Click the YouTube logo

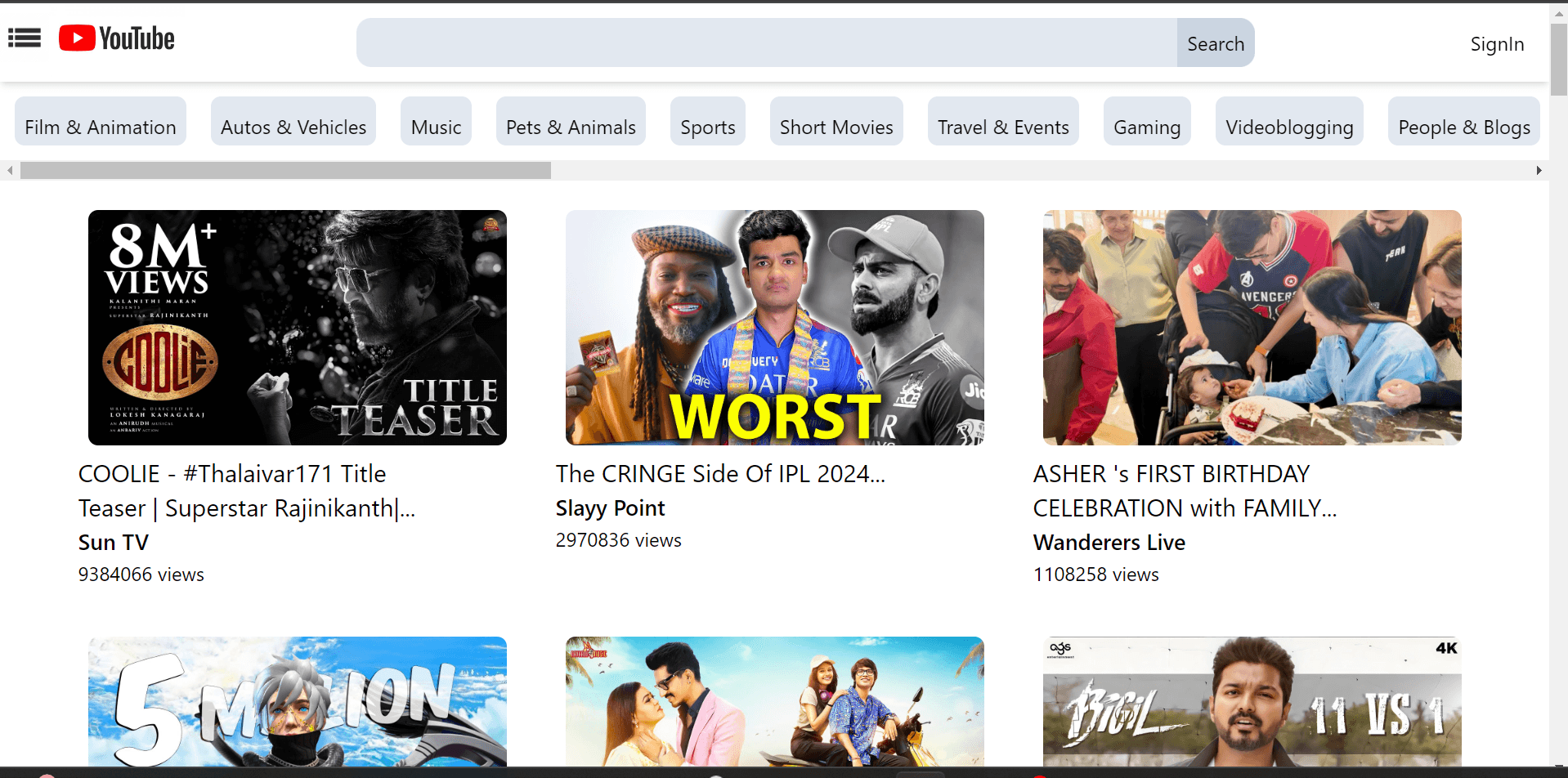click(117, 38)
